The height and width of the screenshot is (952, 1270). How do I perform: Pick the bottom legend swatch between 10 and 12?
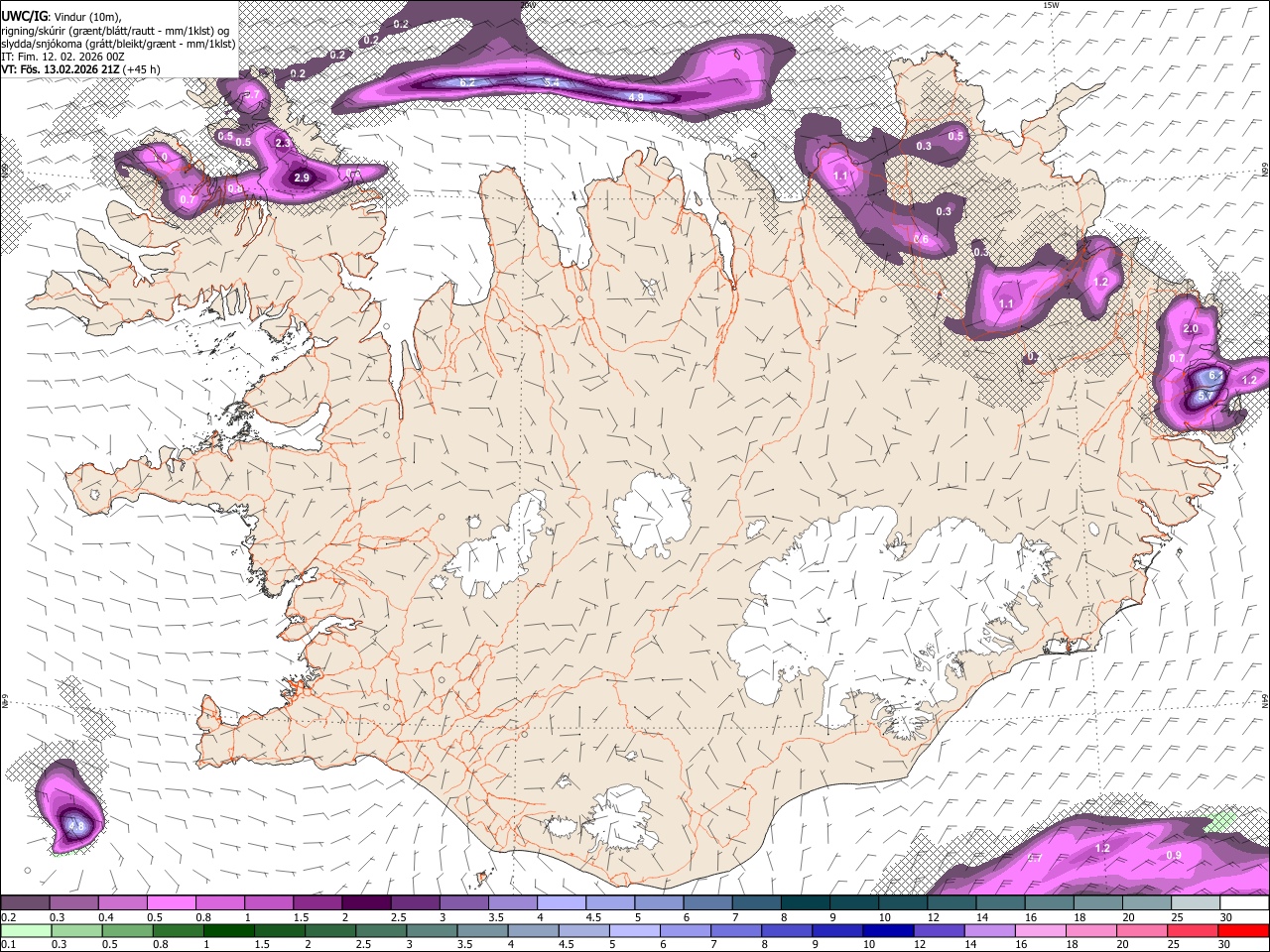[x=888, y=930]
